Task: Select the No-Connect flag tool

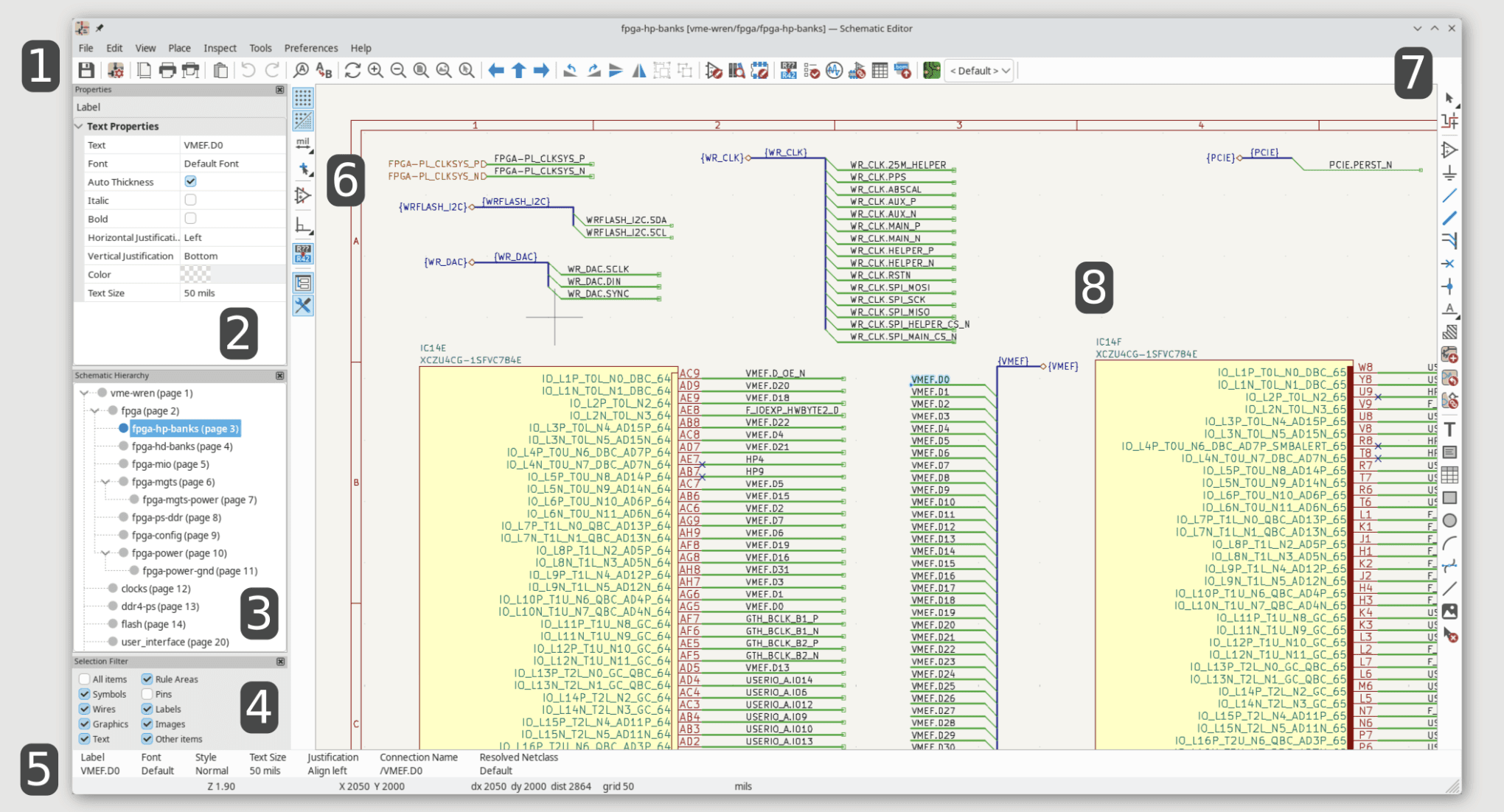Action: point(1449,264)
